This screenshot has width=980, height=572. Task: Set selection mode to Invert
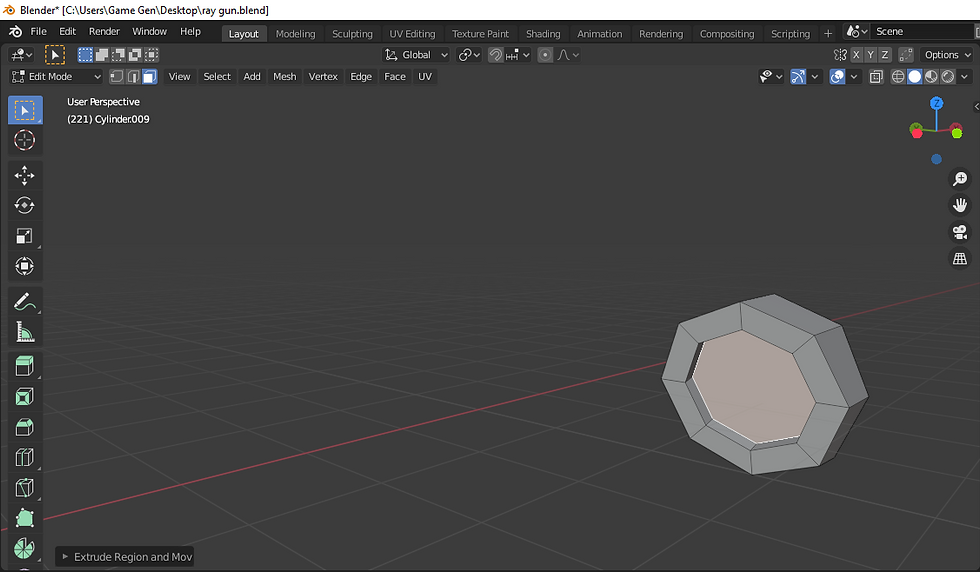[134, 55]
